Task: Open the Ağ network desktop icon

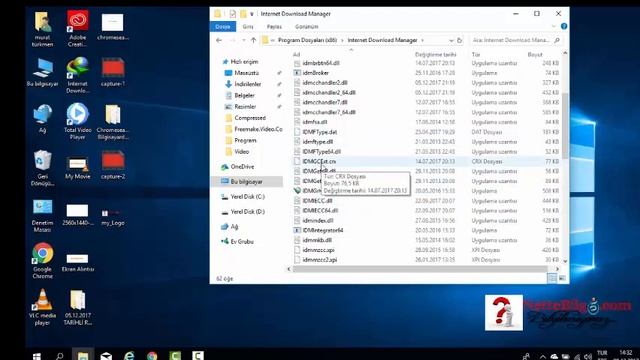Action: (x=42, y=118)
